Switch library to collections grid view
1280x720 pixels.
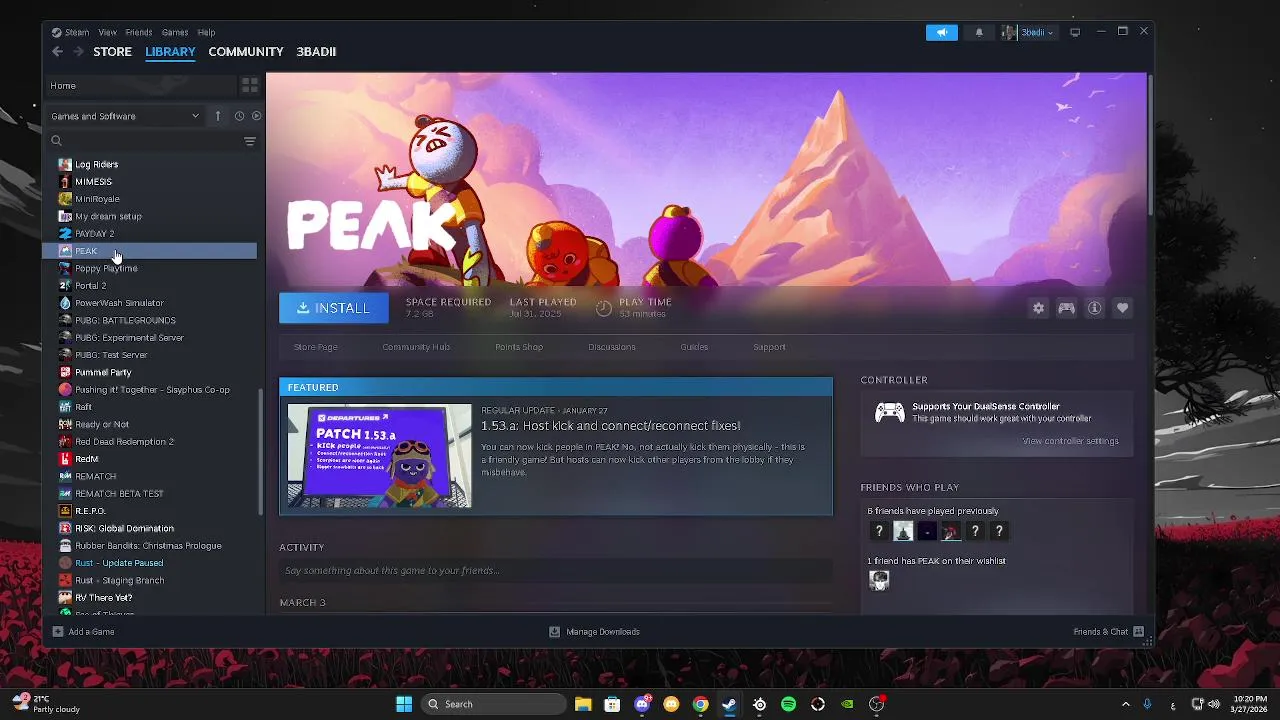(x=249, y=86)
